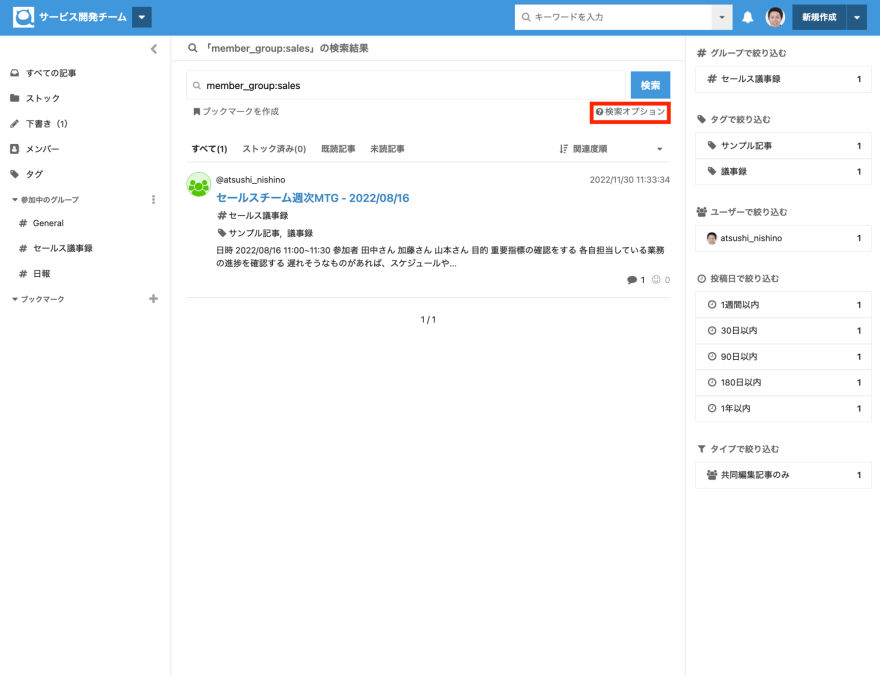Image resolution: width=880 pixels, height=675 pixels.
Task: Switch to 既読記事 tab
Action: coord(338,149)
